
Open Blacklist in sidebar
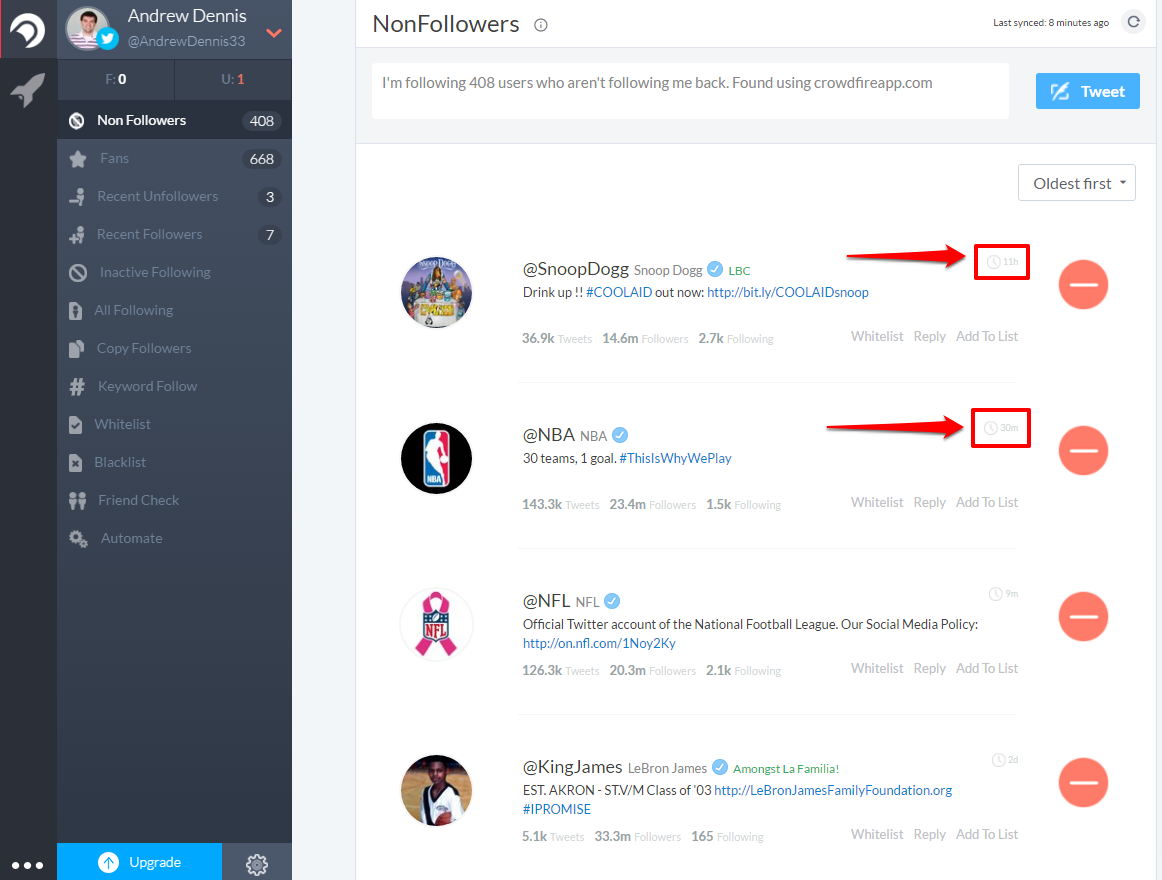pyautogui.click(x=174, y=462)
